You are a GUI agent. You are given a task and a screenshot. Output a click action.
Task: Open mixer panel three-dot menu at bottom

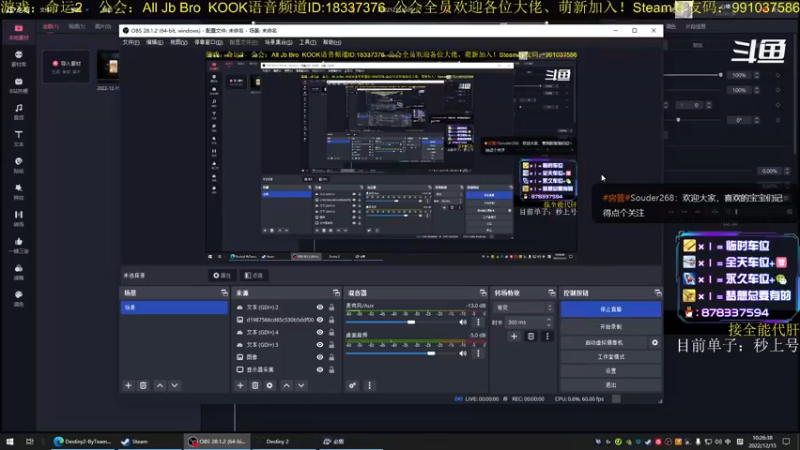[369, 385]
